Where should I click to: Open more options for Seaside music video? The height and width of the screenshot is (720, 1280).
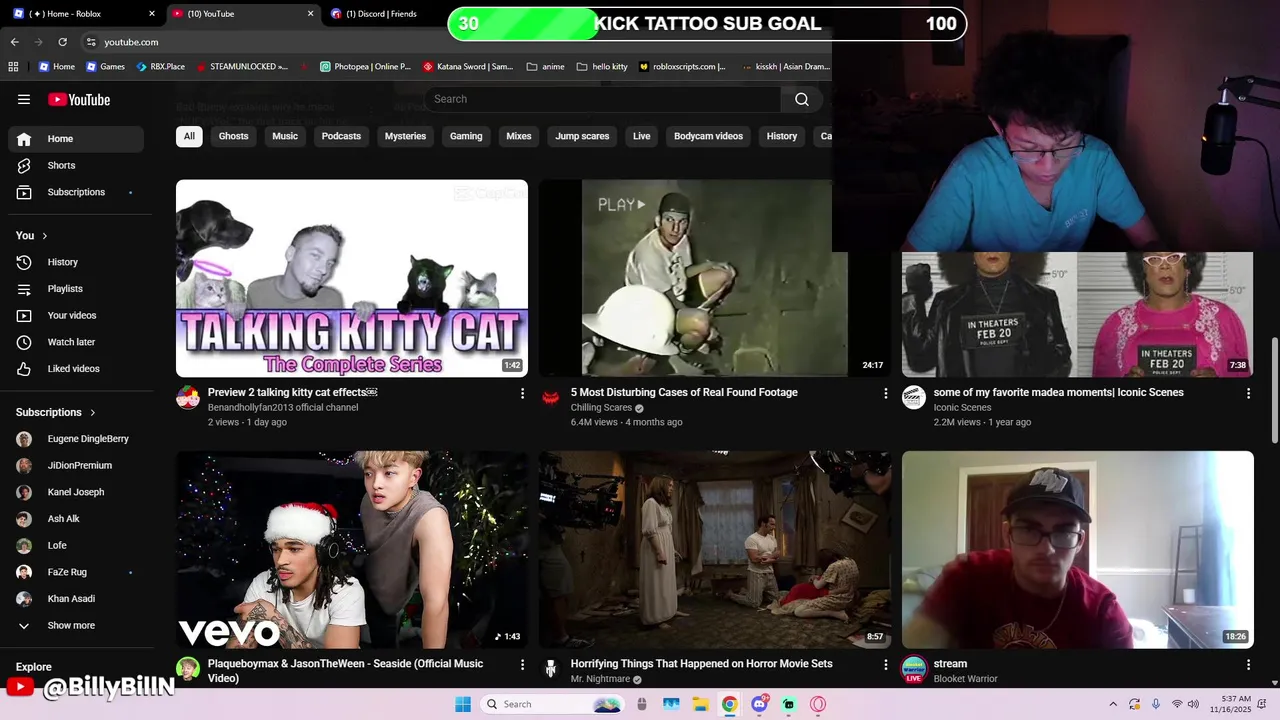click(x=521, y=665)
